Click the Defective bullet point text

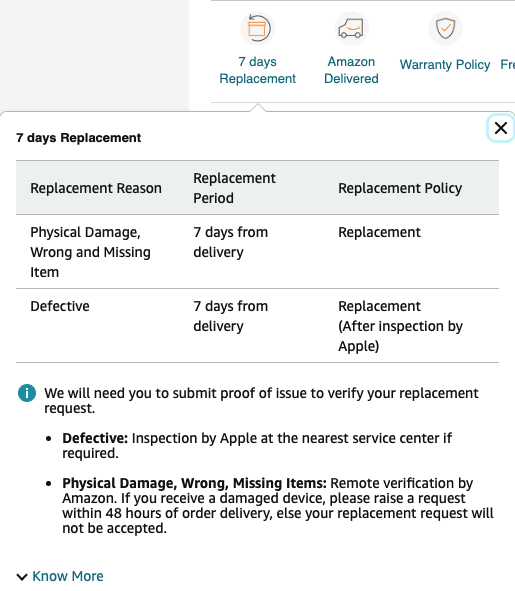pyautogui.click(x=257, y=446)
